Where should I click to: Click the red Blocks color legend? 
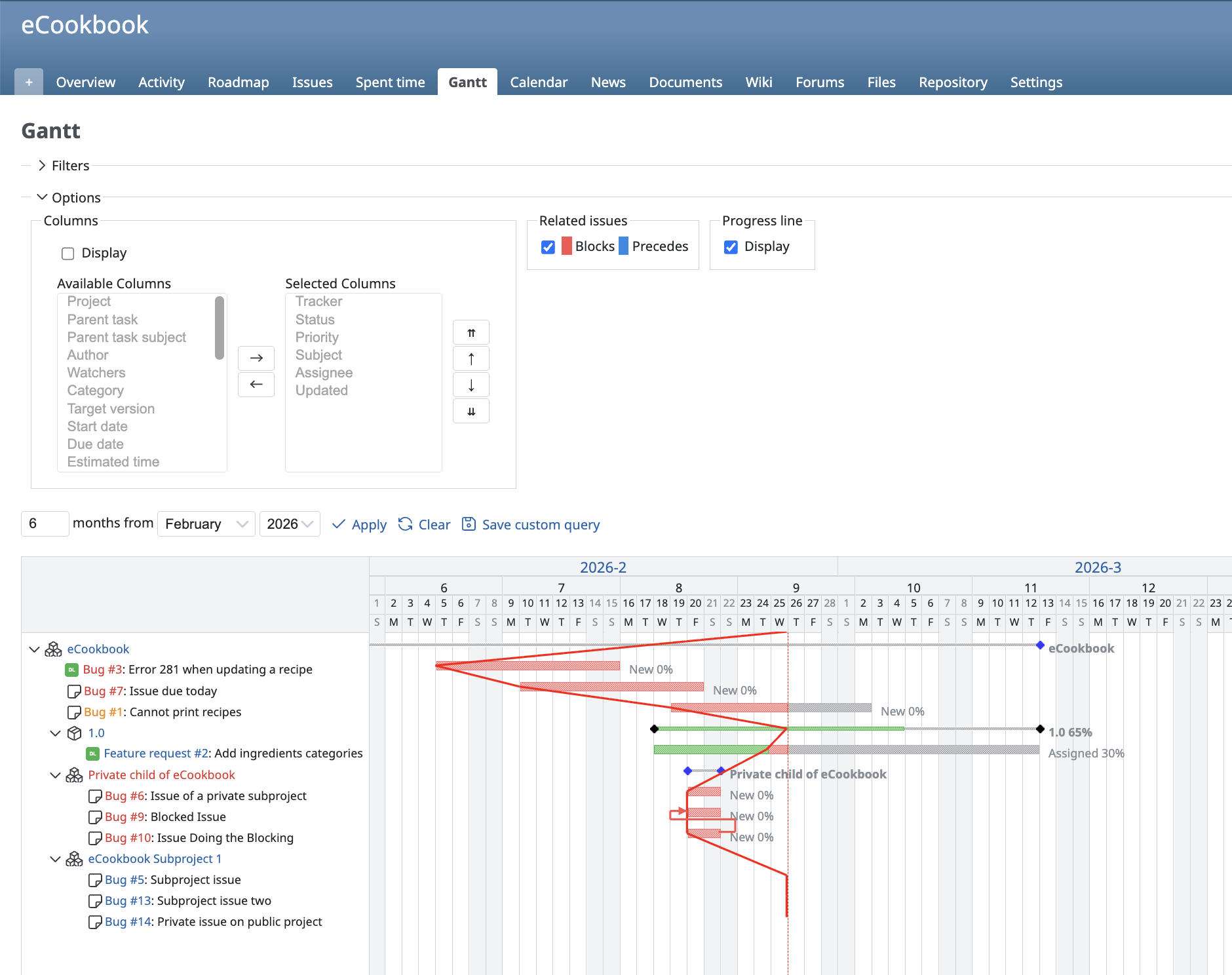point(567,246)
